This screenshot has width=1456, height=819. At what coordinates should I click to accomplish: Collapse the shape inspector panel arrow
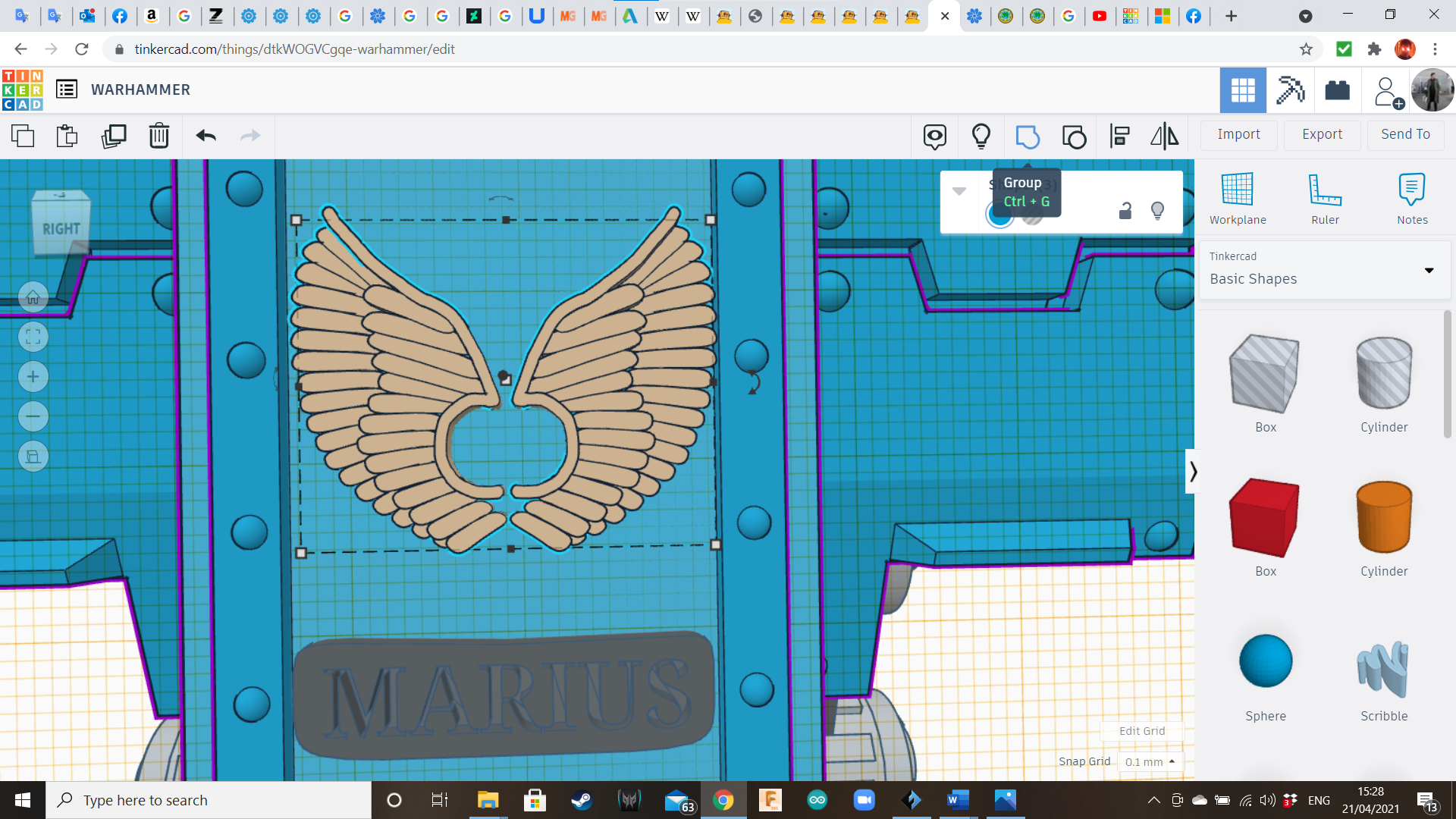pyautogui.click(x=959, y=191)
